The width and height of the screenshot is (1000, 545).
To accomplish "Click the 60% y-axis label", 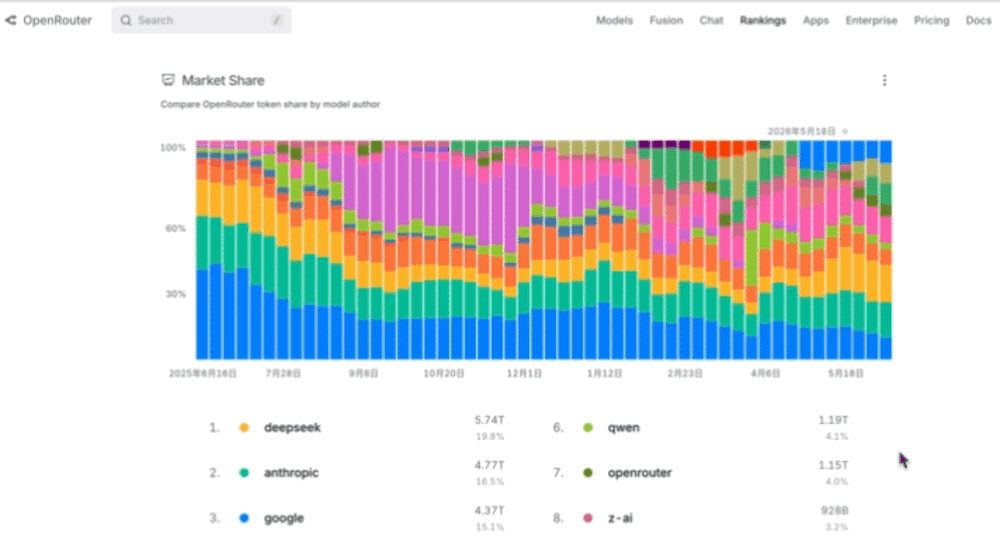I will click(x=175, y=228).
